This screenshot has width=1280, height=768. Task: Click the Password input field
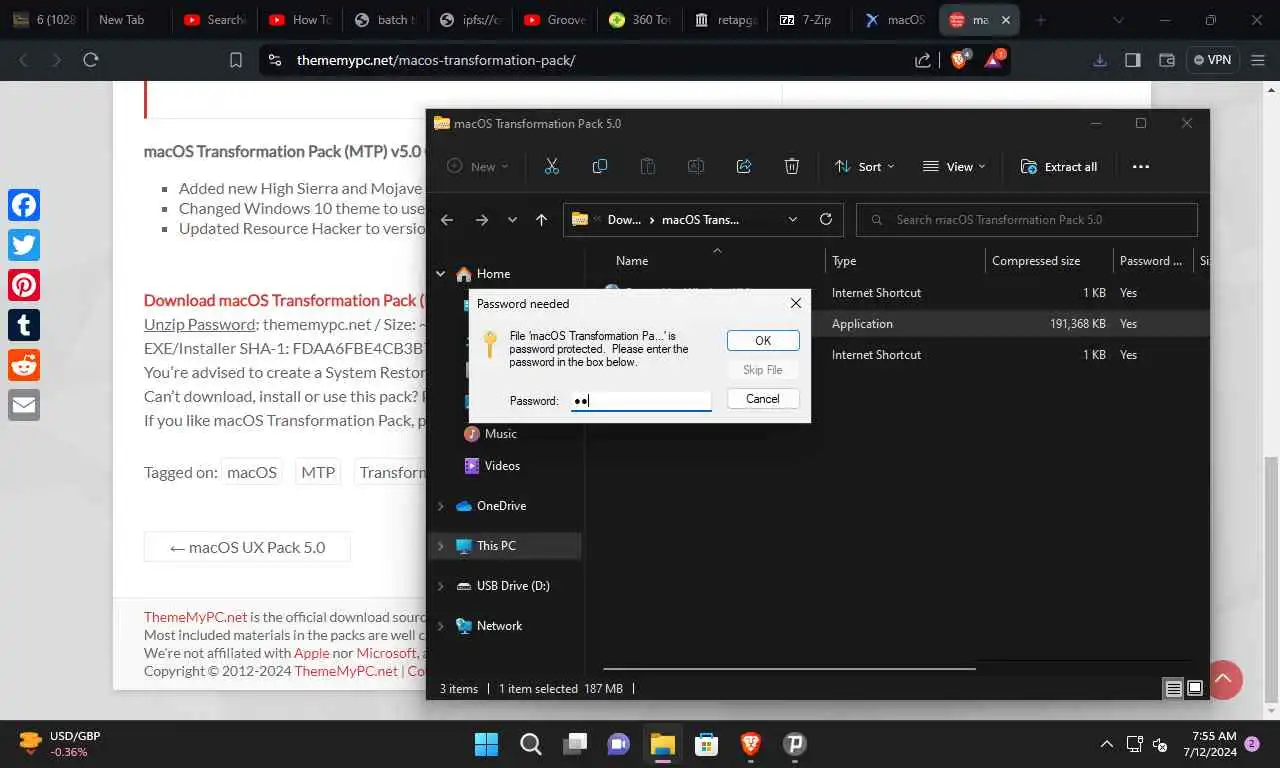640,401
